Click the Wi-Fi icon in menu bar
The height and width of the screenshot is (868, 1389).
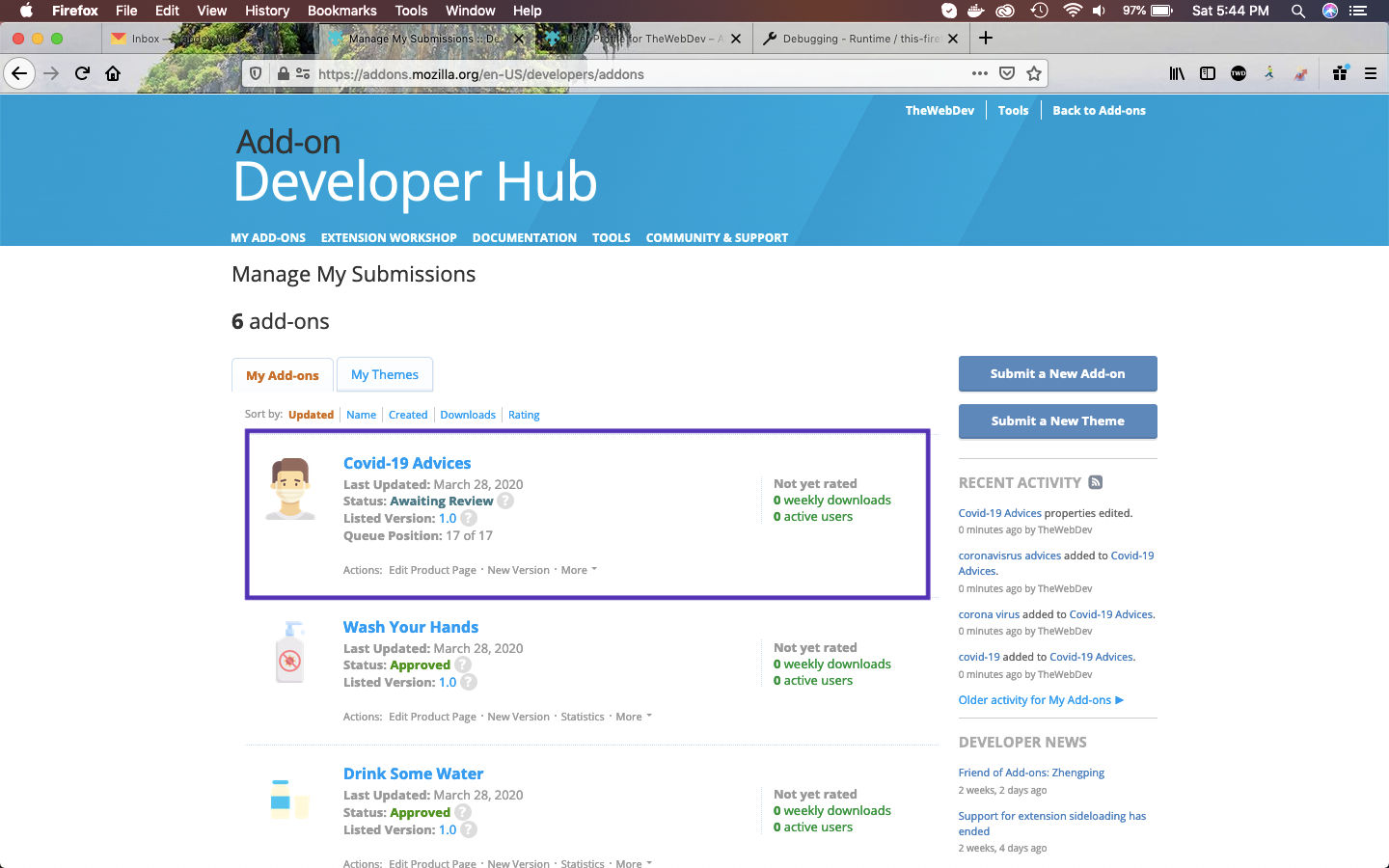click(1072, 11)
